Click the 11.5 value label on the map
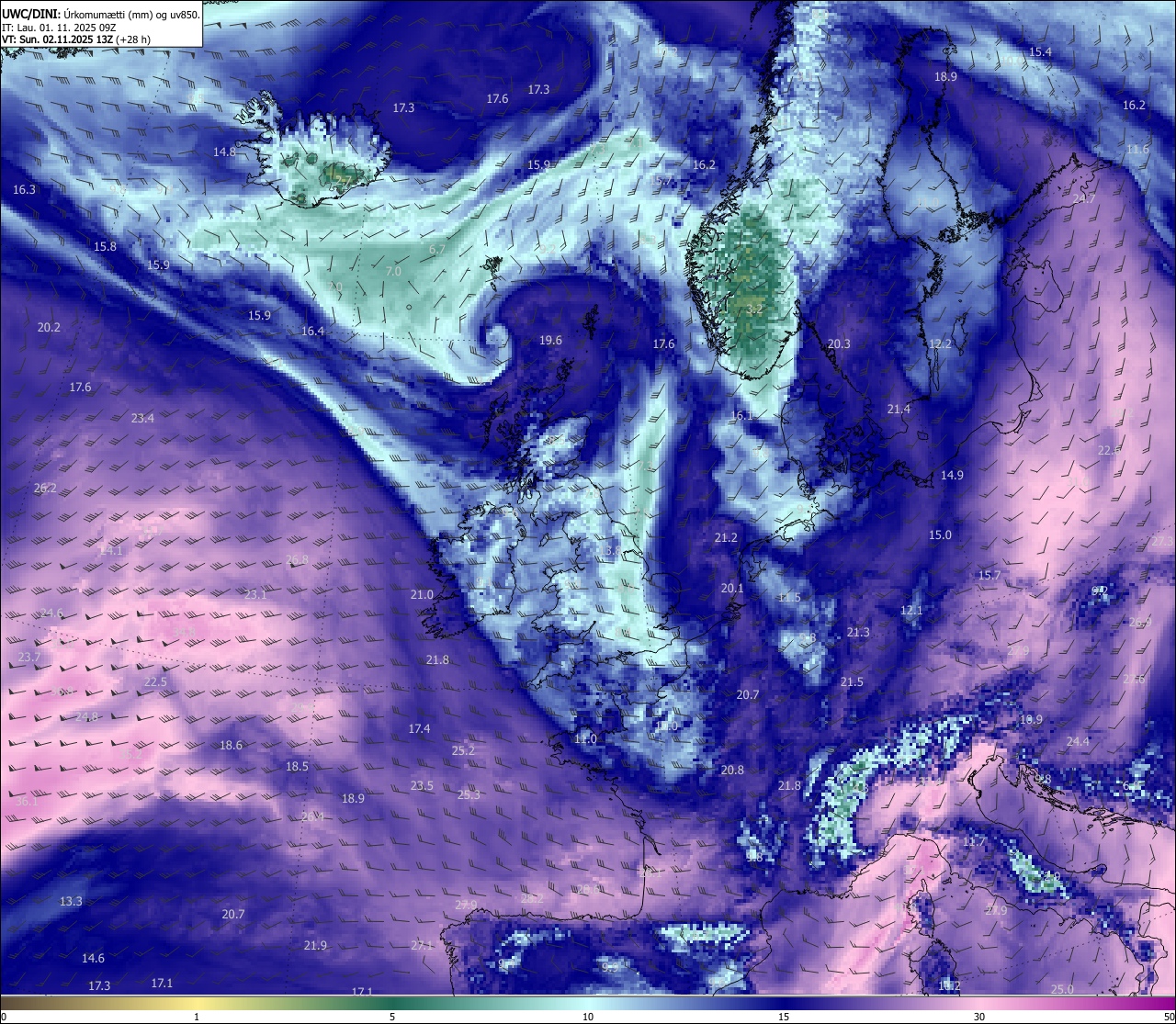This screenshot has height=1024, width=1176. [789, 598]
